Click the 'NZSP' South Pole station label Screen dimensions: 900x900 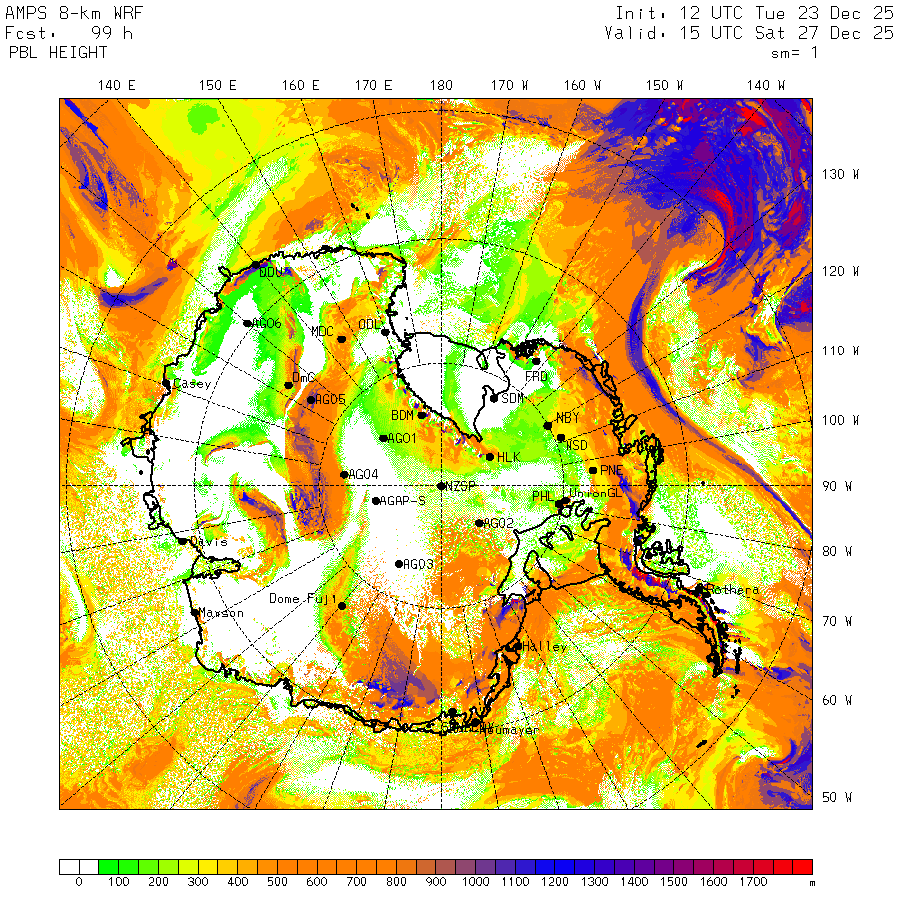tap(460, 487)
